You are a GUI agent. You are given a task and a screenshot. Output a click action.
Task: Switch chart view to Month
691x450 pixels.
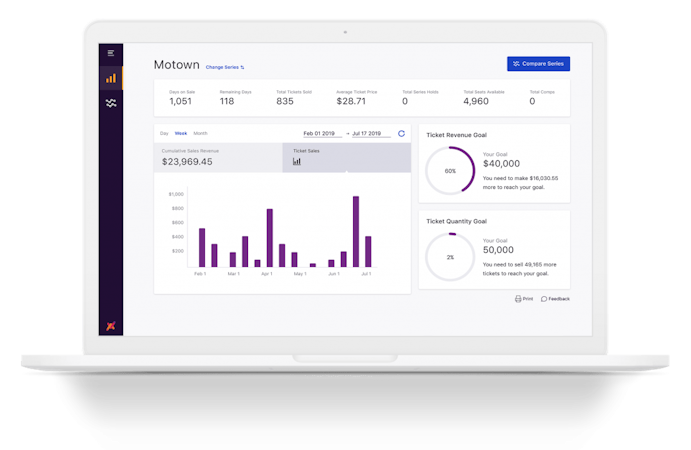click(200, 133)
